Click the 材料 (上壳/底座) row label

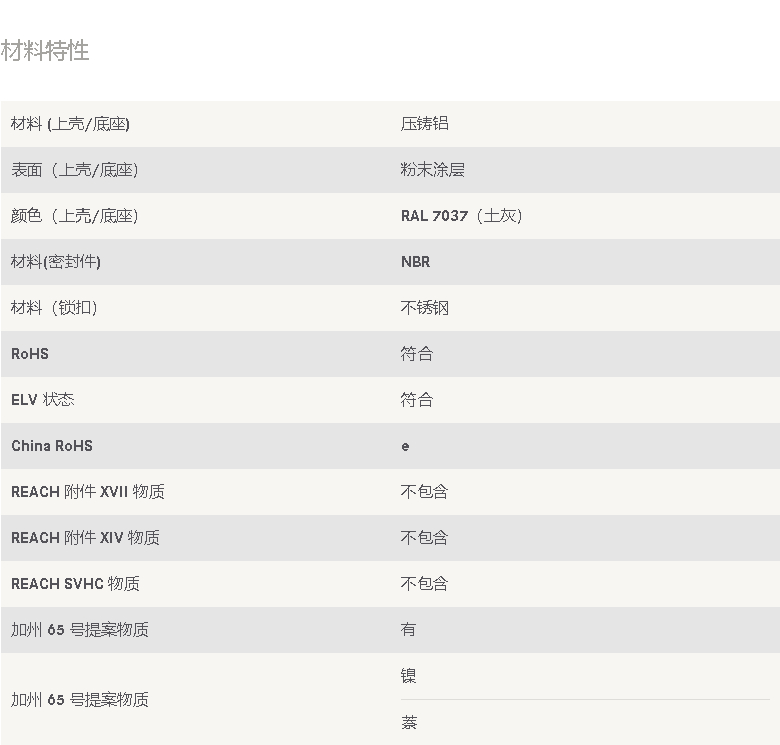click(70, 124)
